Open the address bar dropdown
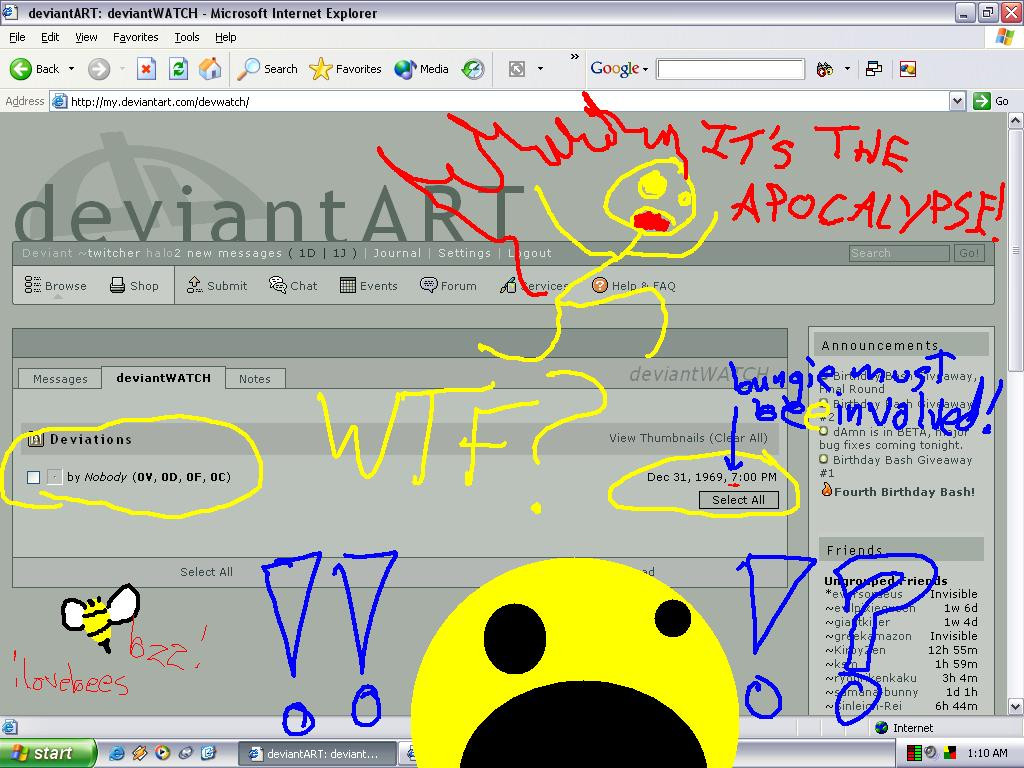The width and height of the screenshot is (1024, 768). coord(957,101)
